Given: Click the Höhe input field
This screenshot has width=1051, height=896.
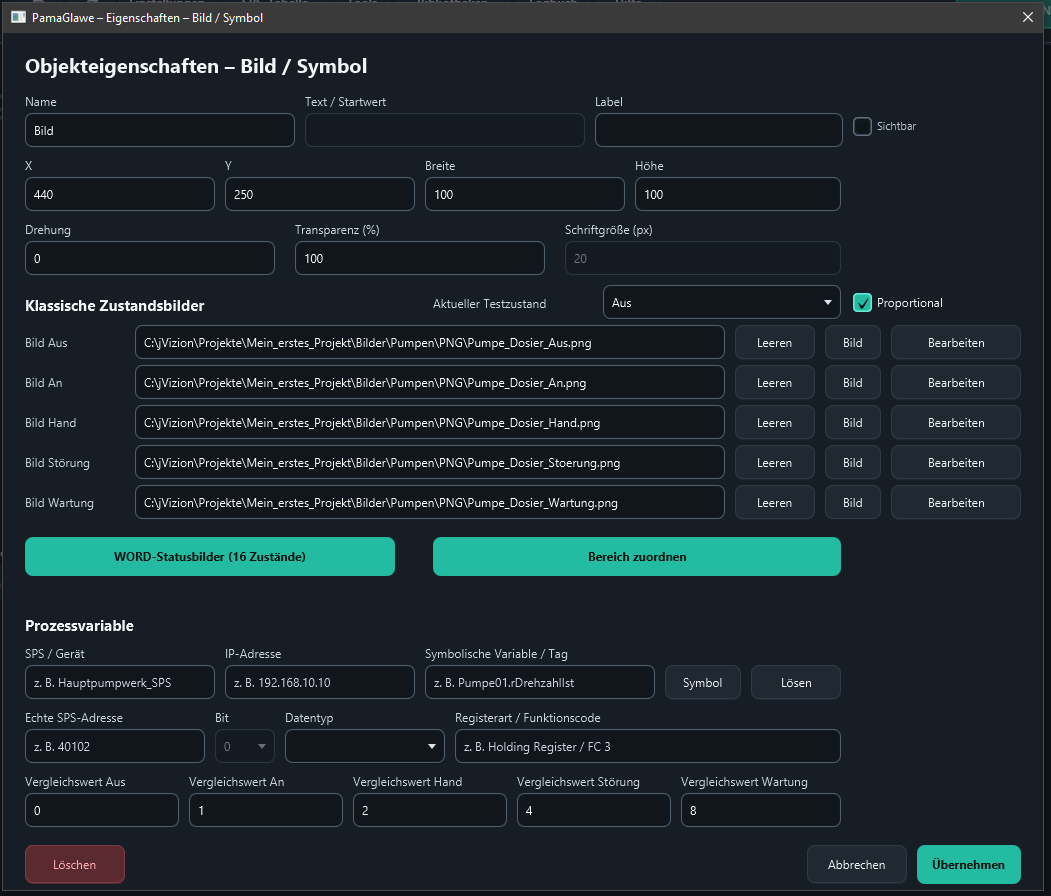Looking at the screenshot, I should pyautogui.click(x=738, y=194).
